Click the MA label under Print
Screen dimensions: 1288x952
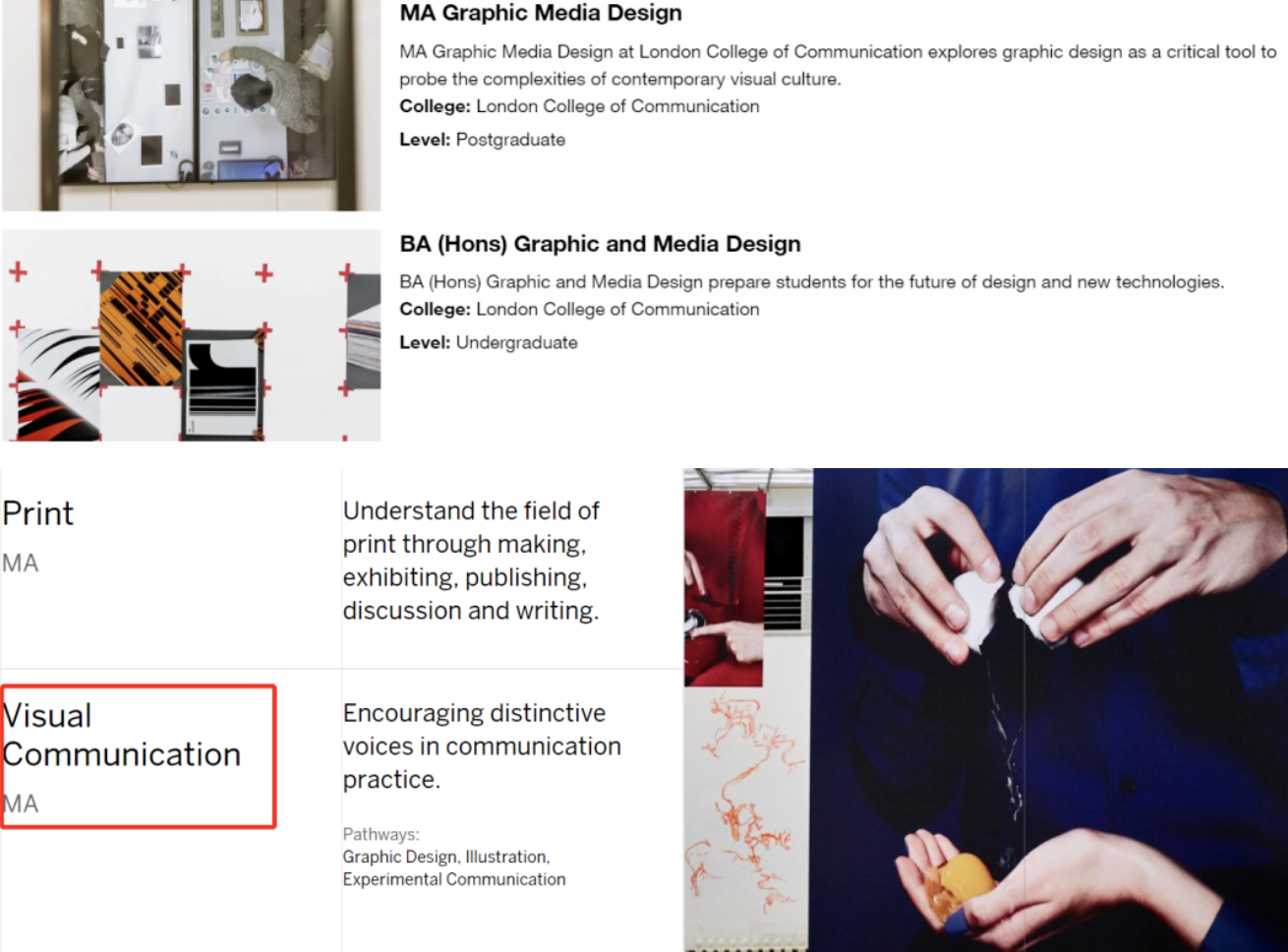point(21,564)
